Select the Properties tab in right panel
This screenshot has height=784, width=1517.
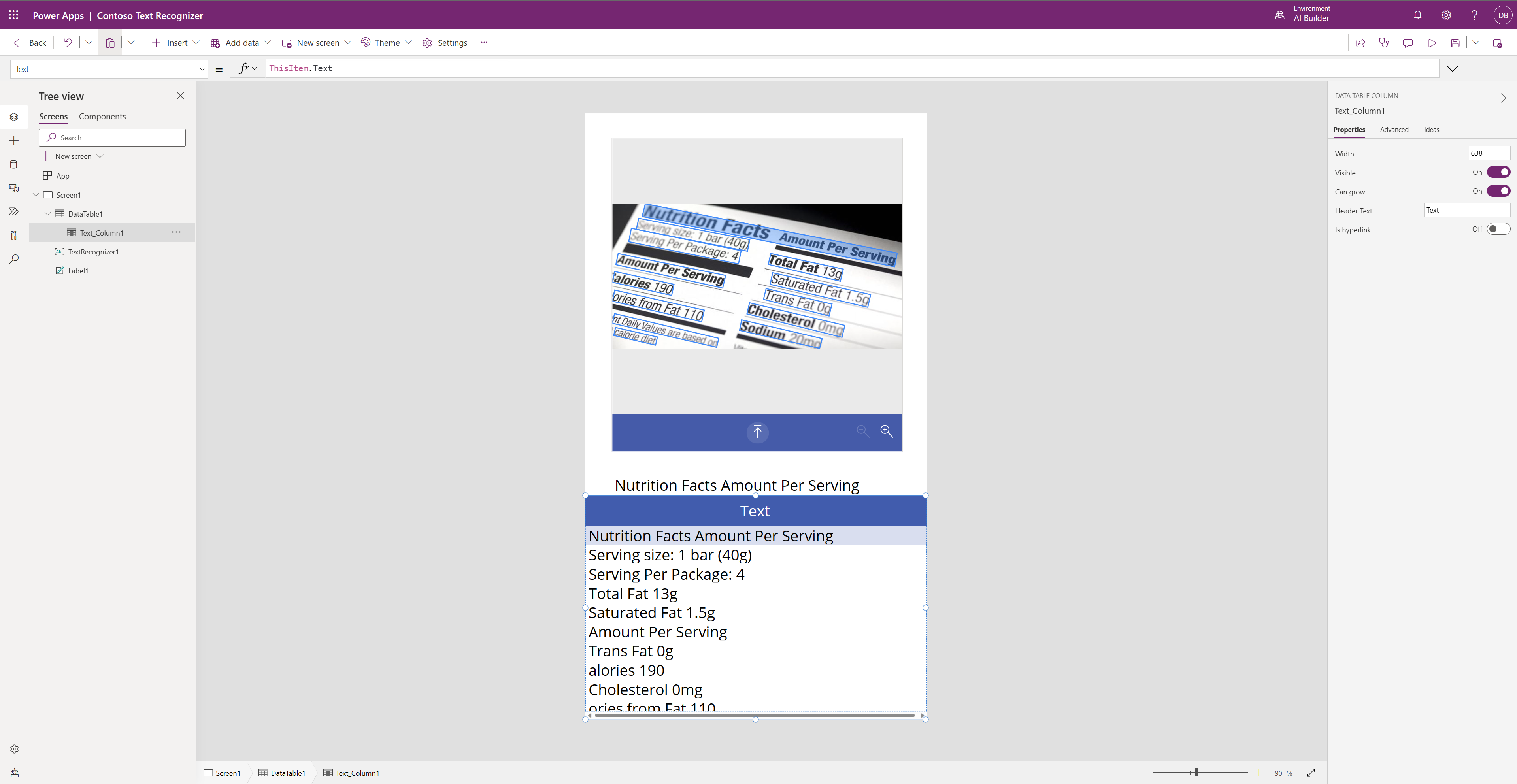[1349, 129]
